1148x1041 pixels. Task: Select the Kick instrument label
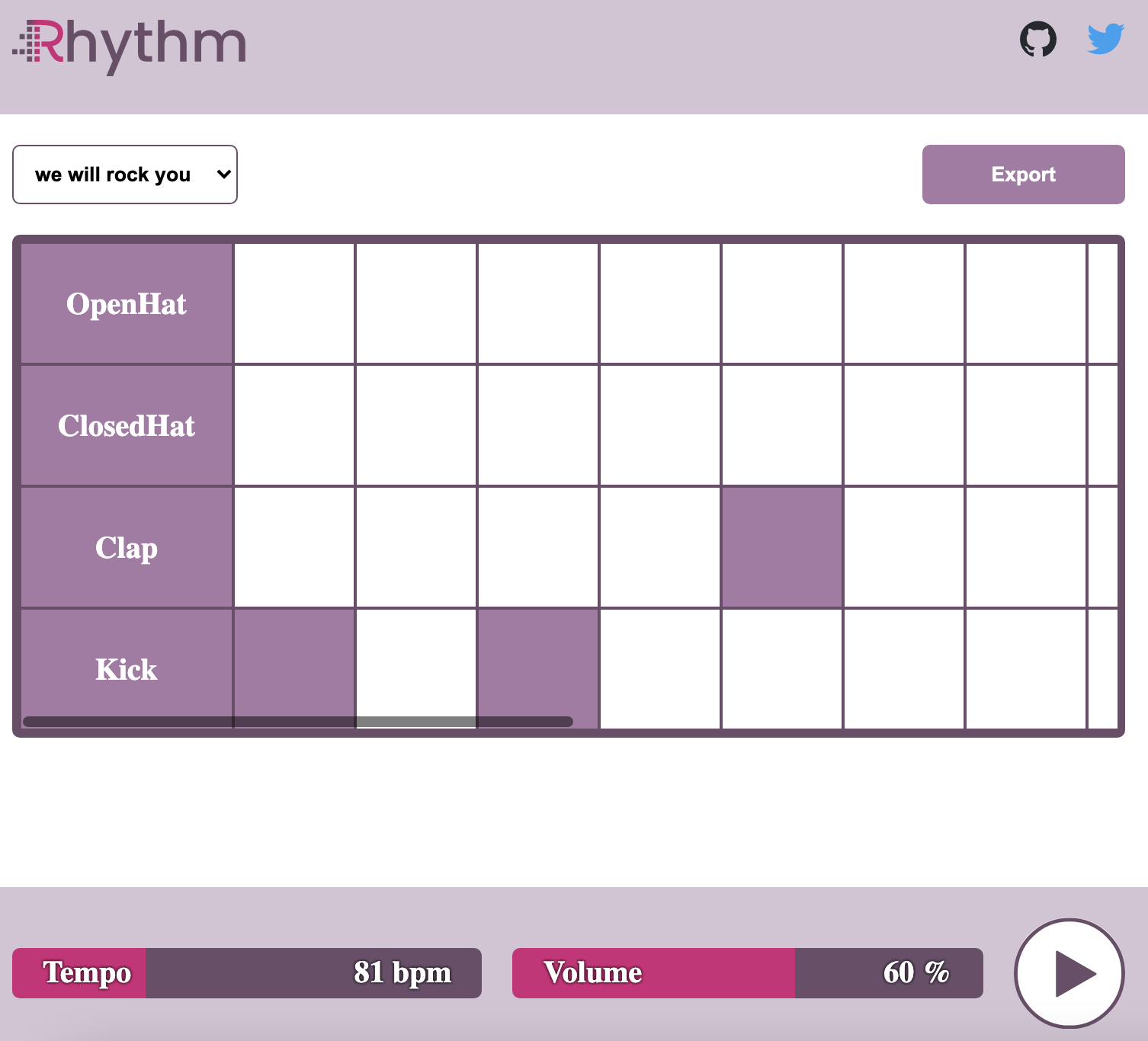(127, 669)
